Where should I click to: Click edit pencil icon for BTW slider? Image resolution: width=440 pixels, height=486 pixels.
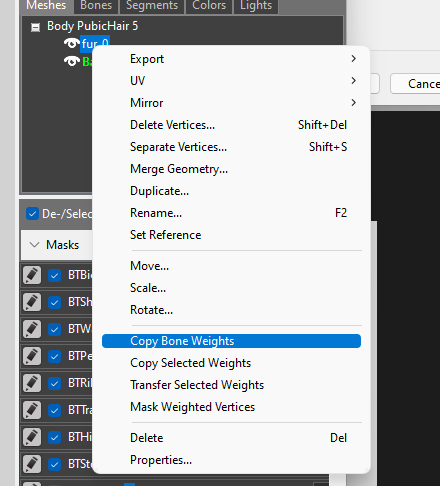coord(32,329)
